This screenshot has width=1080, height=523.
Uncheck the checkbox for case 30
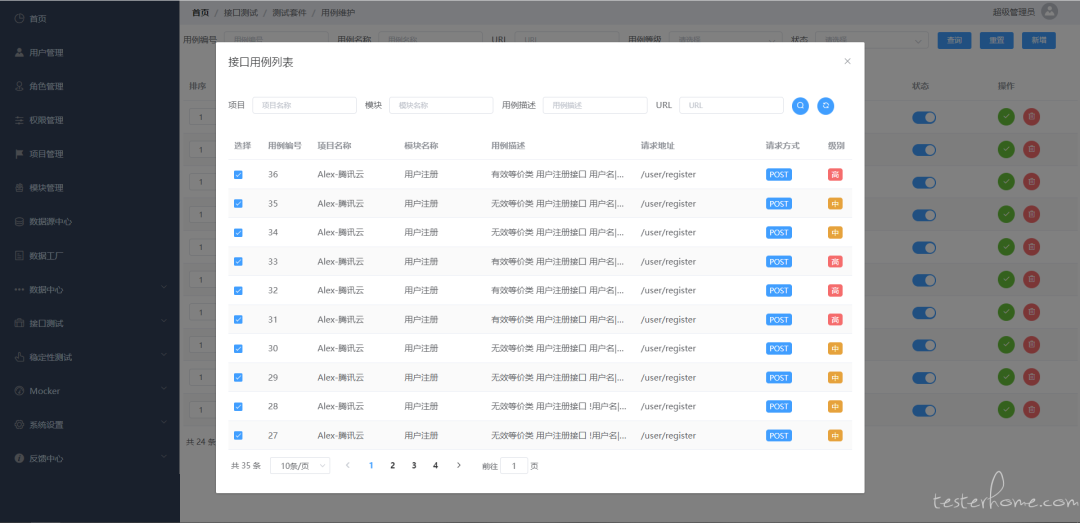pyautogui.click(x=238, y=349)
